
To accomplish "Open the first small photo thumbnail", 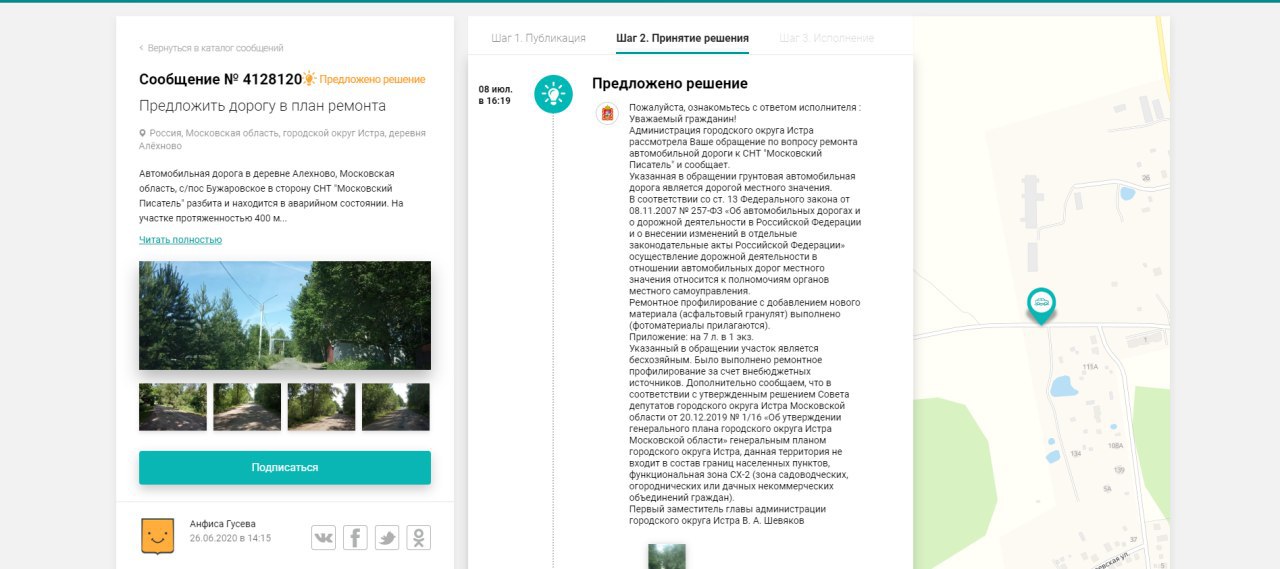I will pos(173,407).
